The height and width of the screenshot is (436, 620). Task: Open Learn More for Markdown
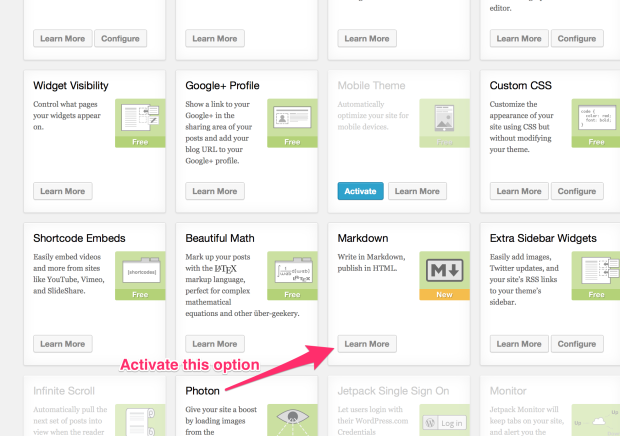click(367, 344)
